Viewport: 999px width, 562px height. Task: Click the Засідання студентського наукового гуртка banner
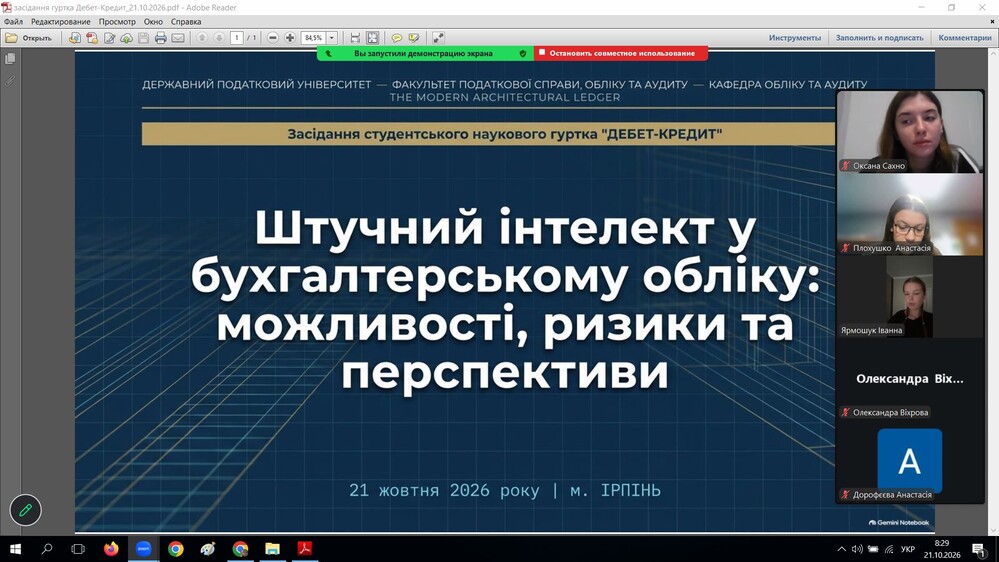pyautogui.click(x=489, y=134)
